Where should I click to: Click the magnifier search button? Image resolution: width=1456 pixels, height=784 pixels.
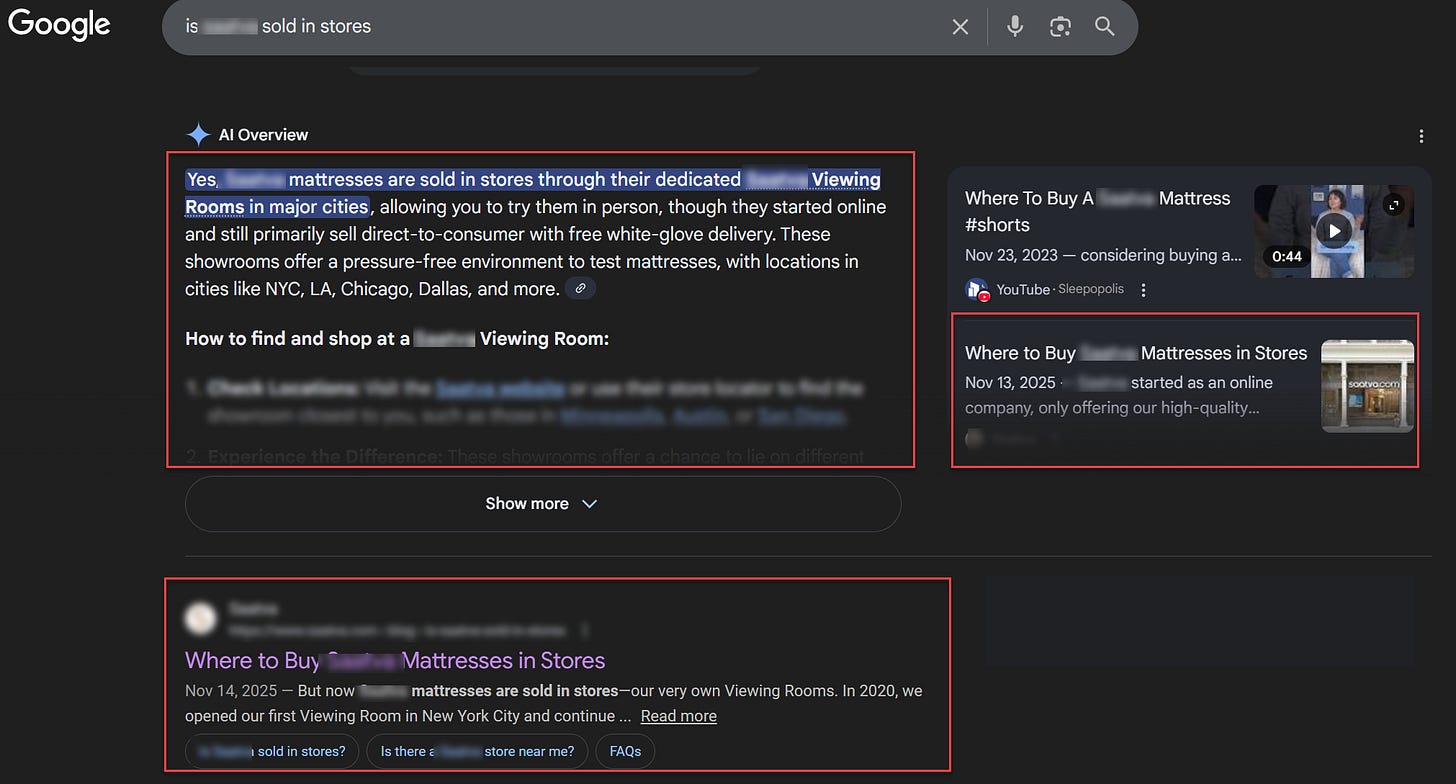pos(1105,27)
